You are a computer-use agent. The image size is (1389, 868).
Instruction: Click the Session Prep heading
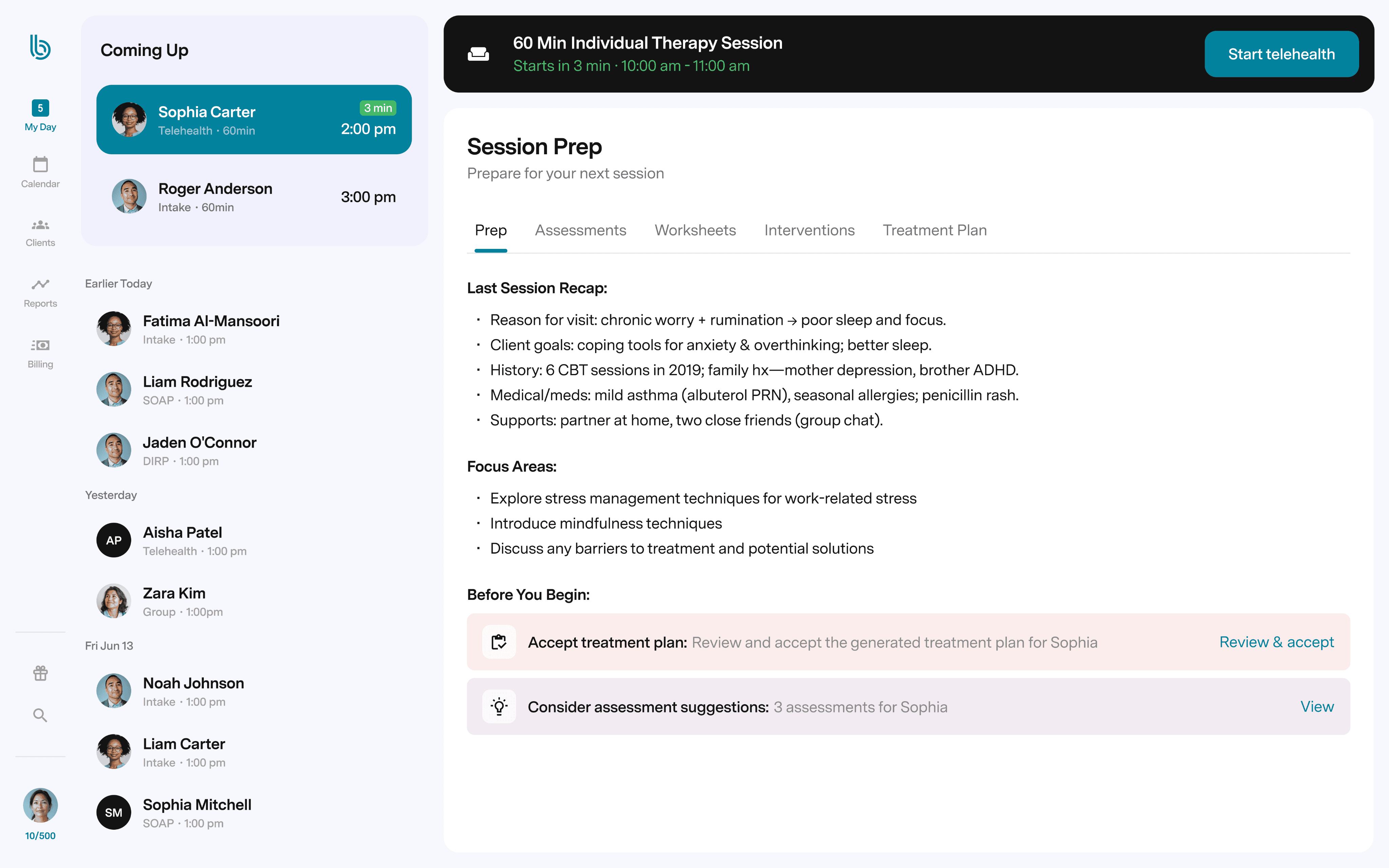534,147
